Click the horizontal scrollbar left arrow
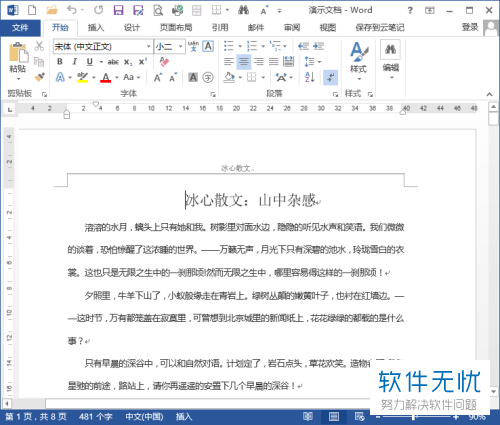Image resolution: width=500 pixels, height=425 pixels. tap(6, 403)
